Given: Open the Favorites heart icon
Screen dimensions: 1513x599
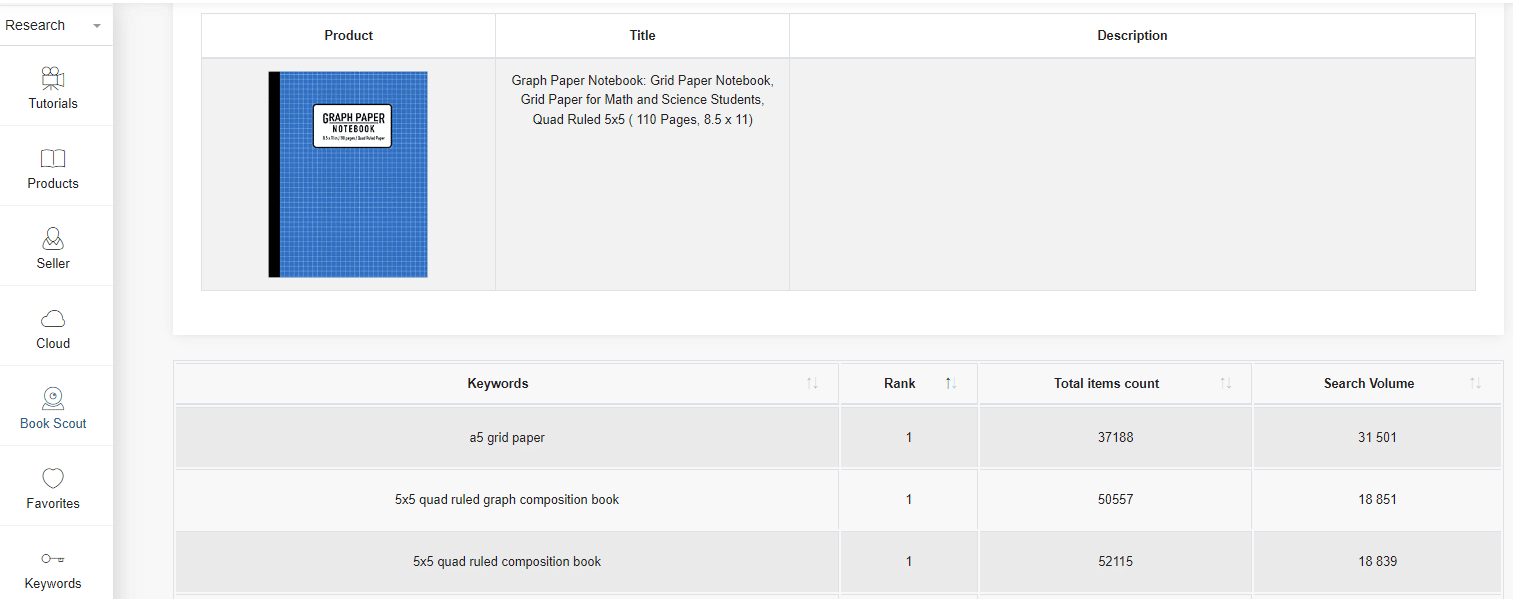Looking at the screenshot, I should click(53, 478).
